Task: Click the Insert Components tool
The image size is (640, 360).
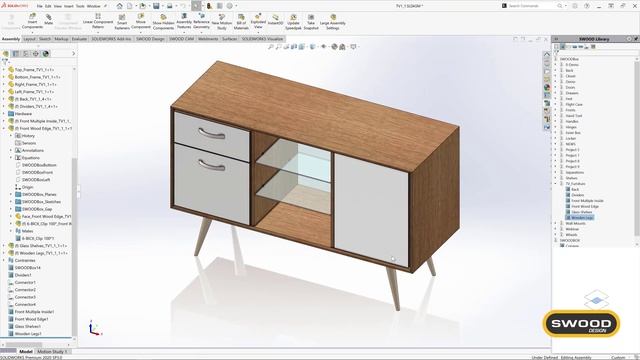Action: click(x=32, y=21)
